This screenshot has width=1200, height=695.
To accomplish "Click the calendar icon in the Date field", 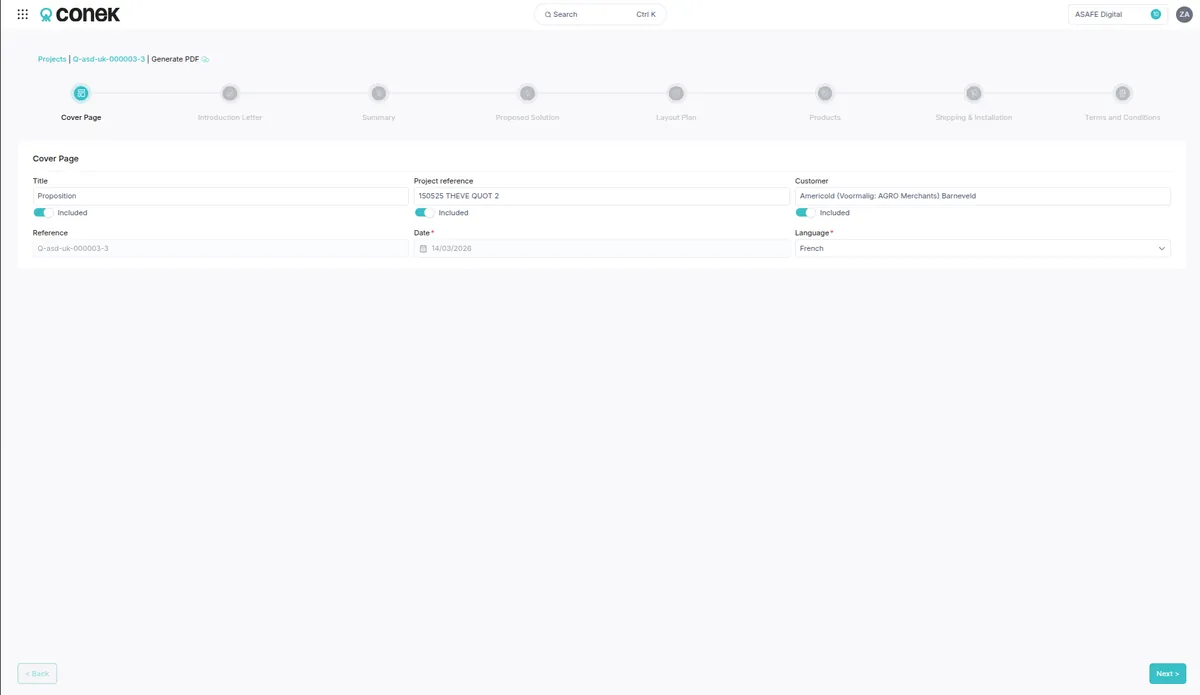I will (423, 248).
